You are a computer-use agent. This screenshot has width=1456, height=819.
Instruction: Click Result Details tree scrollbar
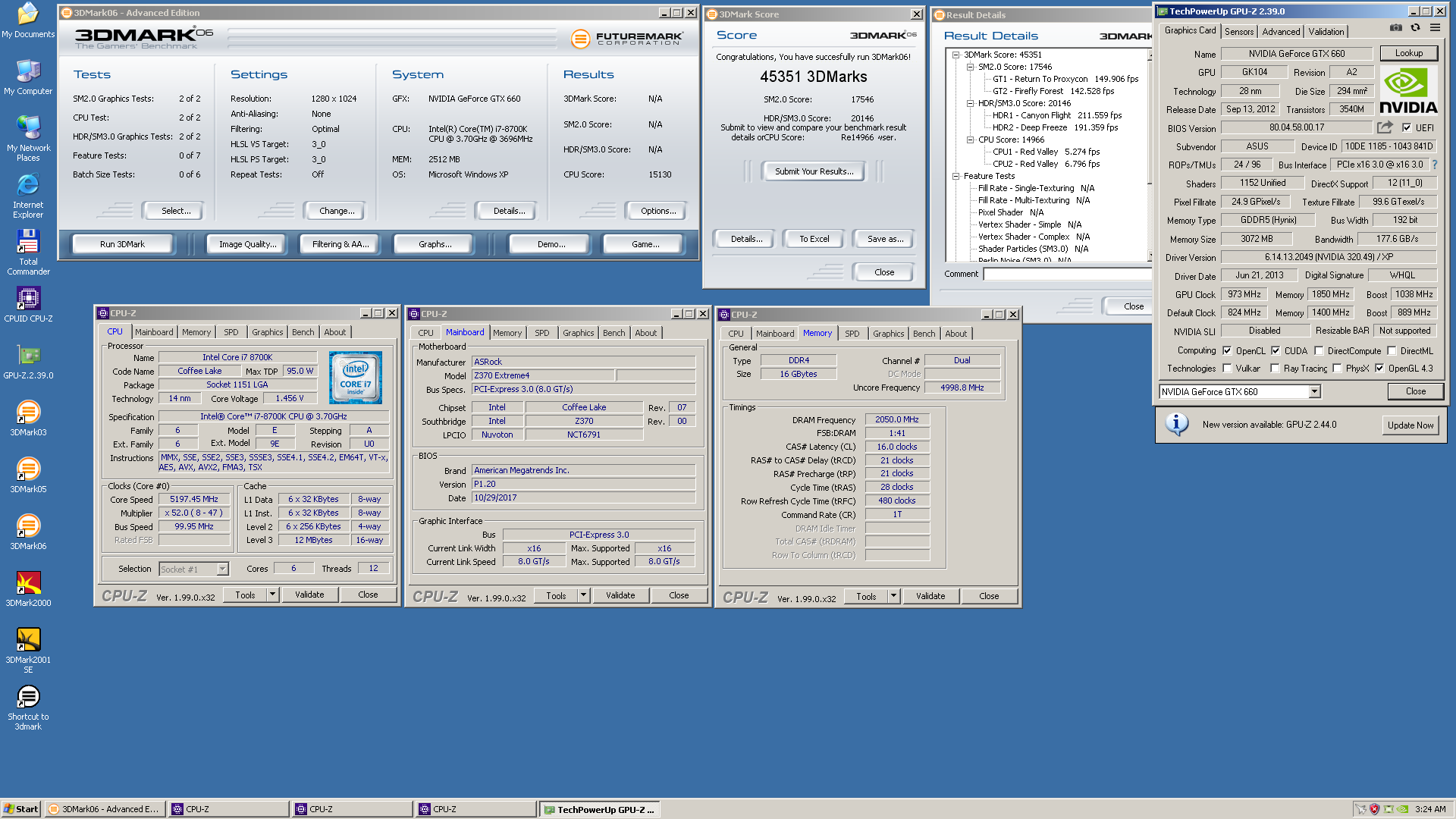pos(1150,155)
